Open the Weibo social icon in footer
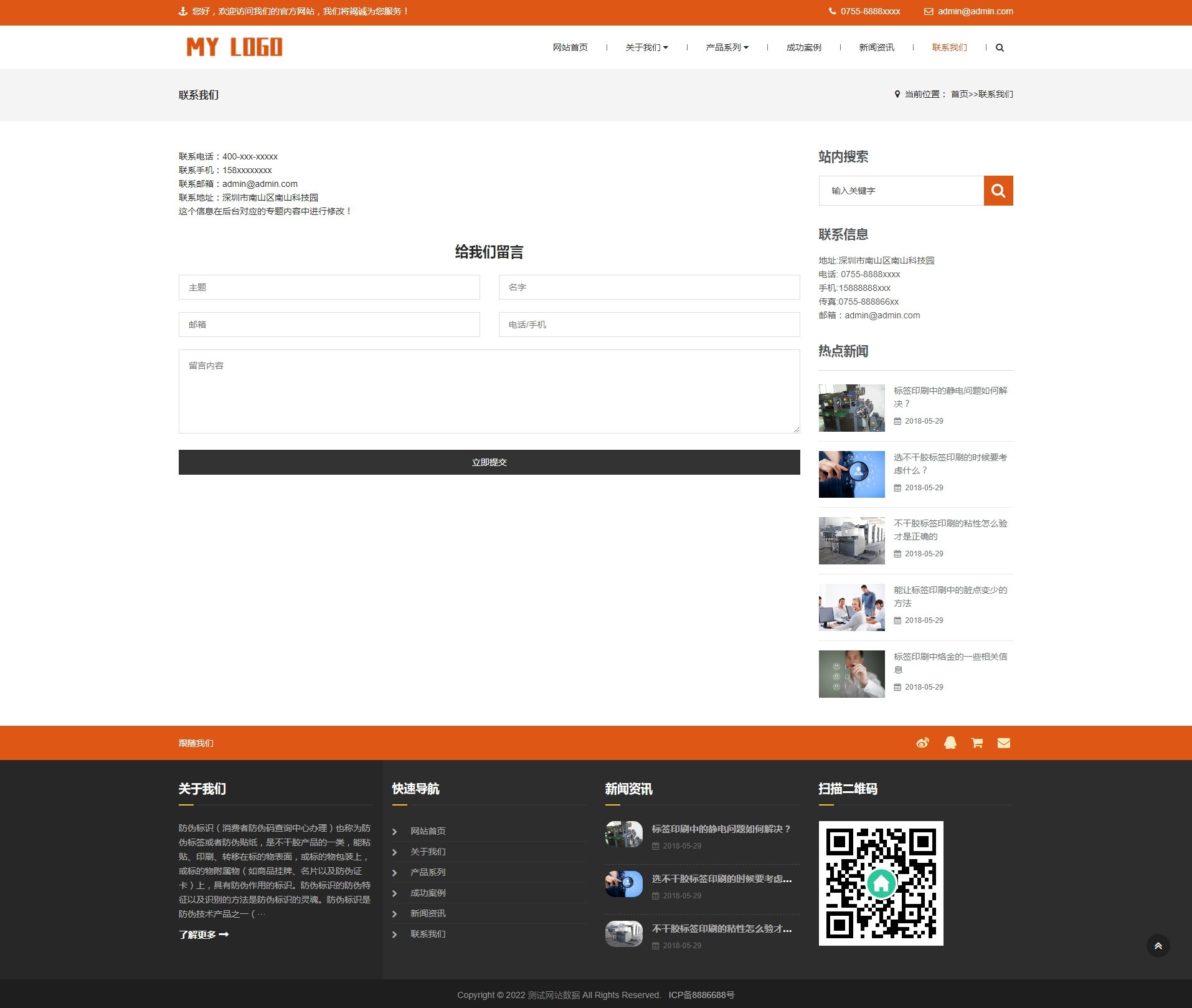 coord(922,743)
